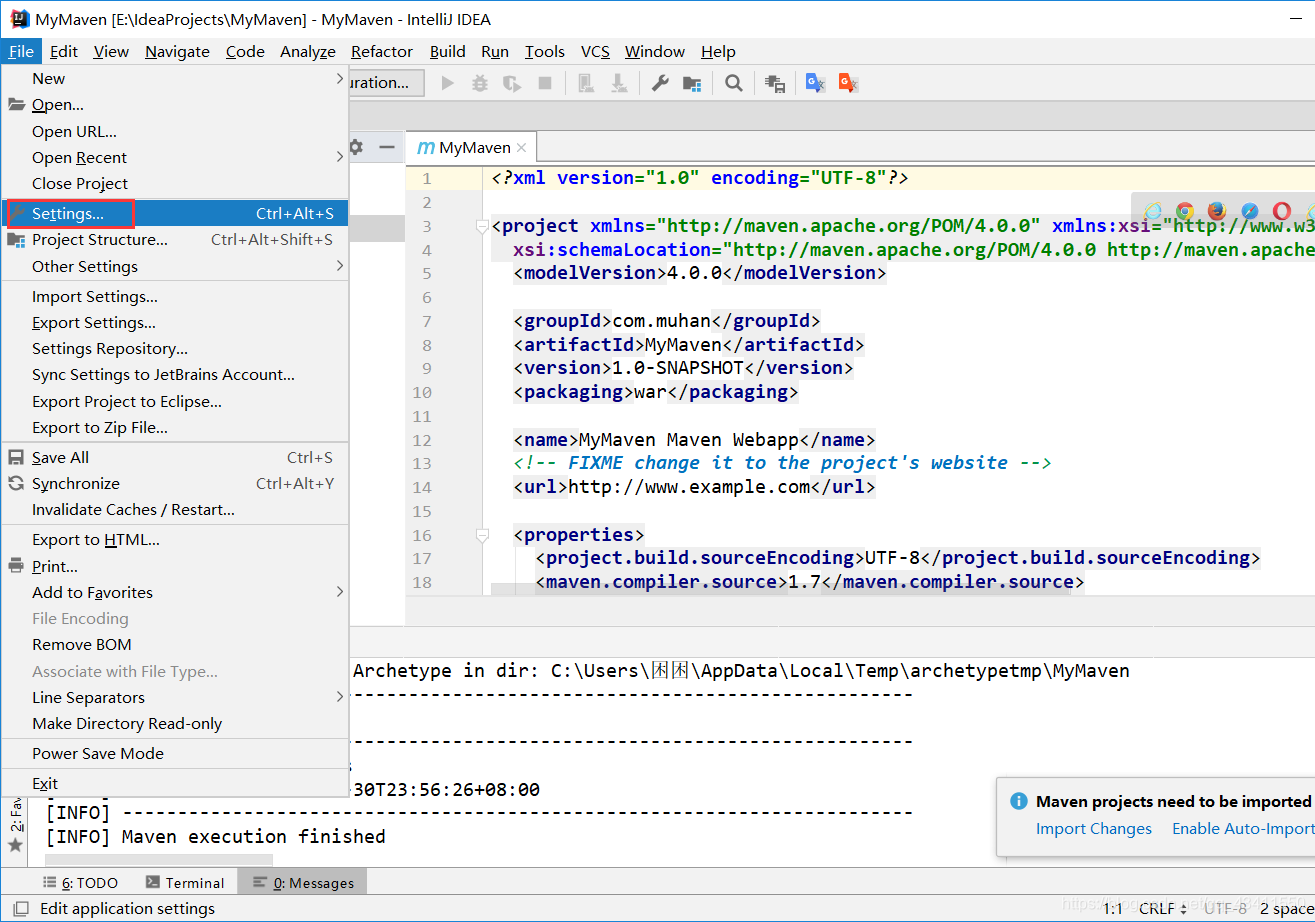Screen dimensions: 1315x922
Task: Toggle Power Save Mode in File menu
Action: click(175, 753)
